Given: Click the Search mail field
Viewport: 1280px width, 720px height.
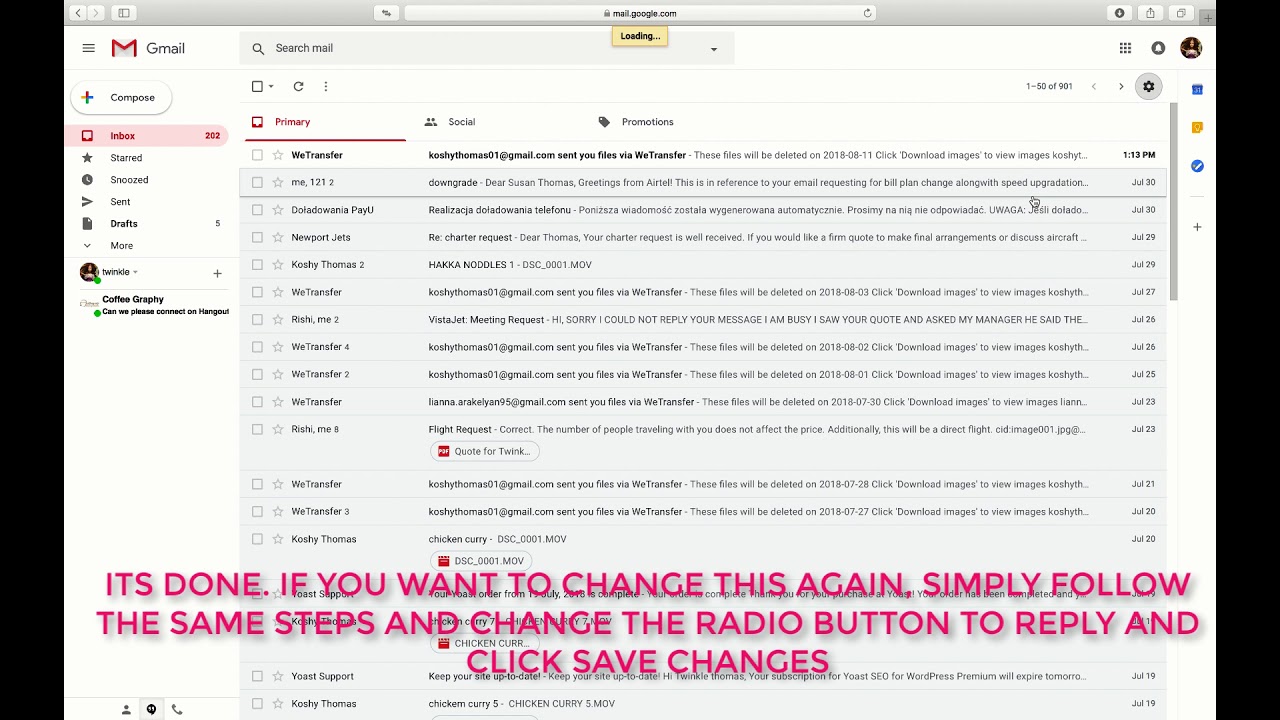Looking at the screenshot, I should click(487, 48).
